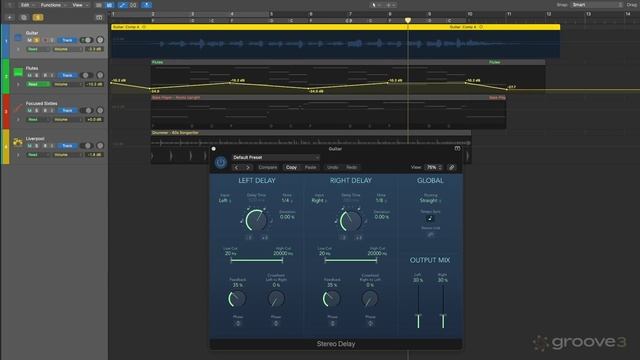Open Left Delay Note 1/4 dropdown
Viewport: 640px width, 360px height.
[287, 200]
